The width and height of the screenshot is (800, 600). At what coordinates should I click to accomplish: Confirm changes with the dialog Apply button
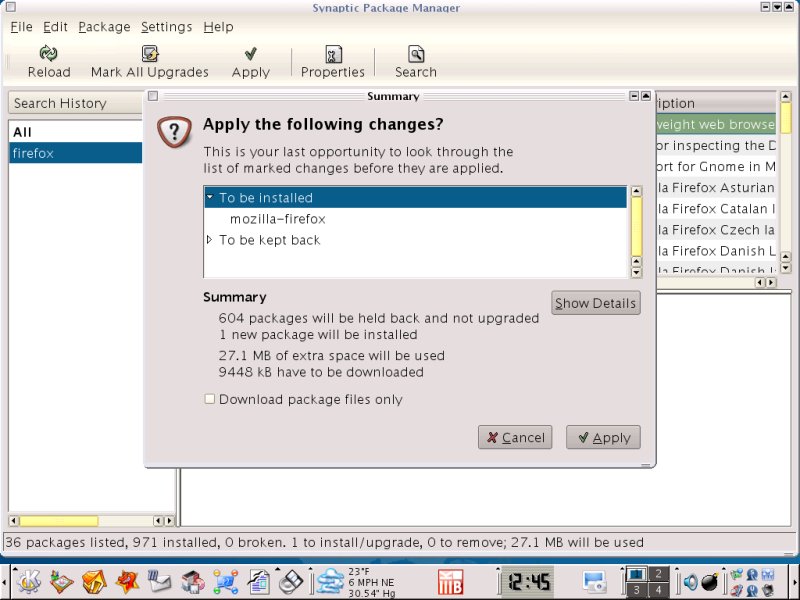click(603, 438)
